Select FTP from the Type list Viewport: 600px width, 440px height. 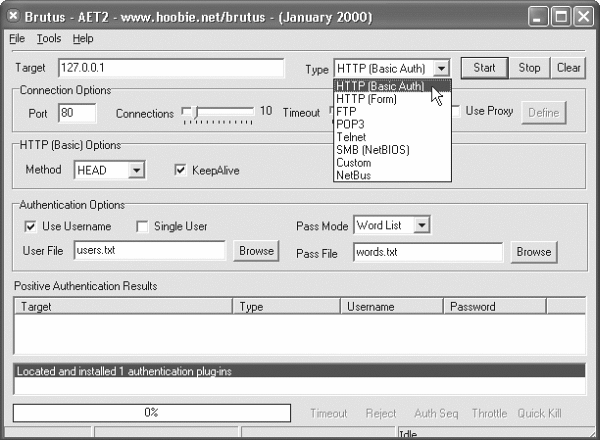tap(347, 112)
